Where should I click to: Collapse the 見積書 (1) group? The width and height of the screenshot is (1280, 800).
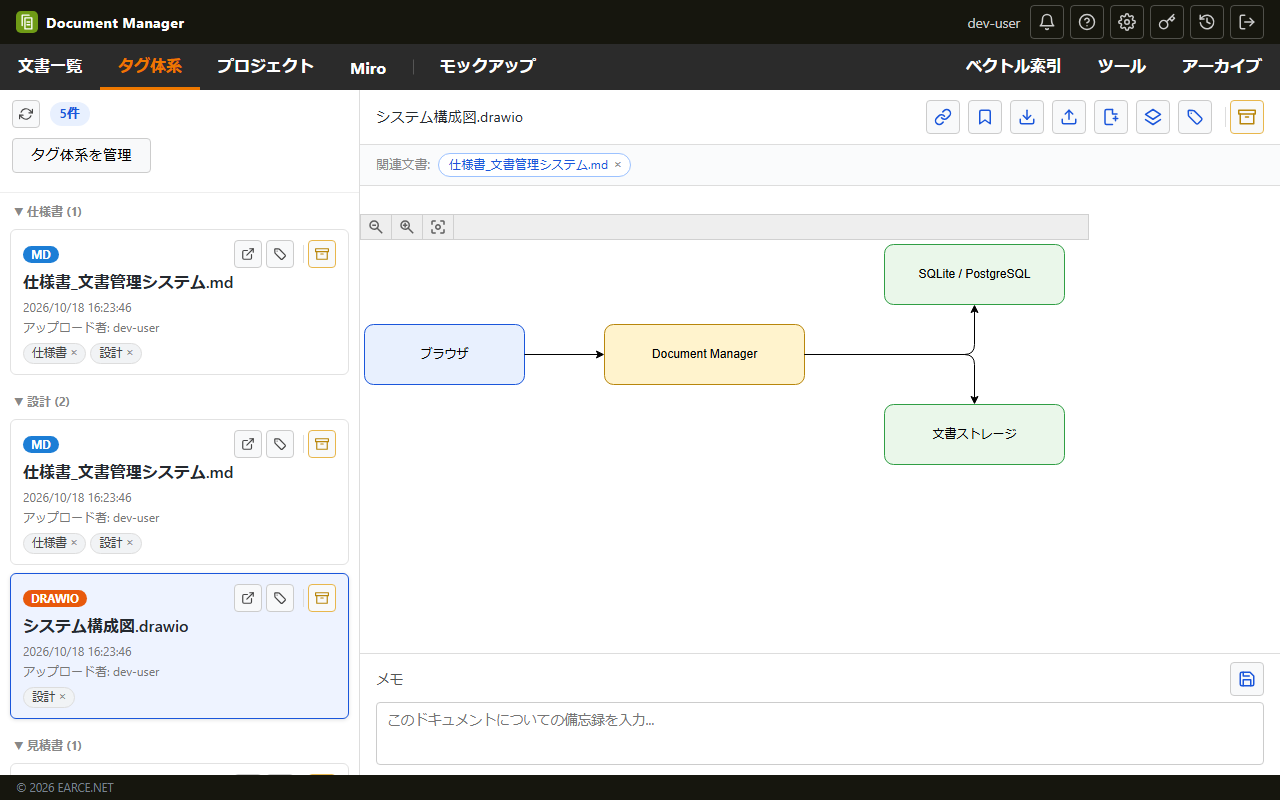click(x=48, y=746)
